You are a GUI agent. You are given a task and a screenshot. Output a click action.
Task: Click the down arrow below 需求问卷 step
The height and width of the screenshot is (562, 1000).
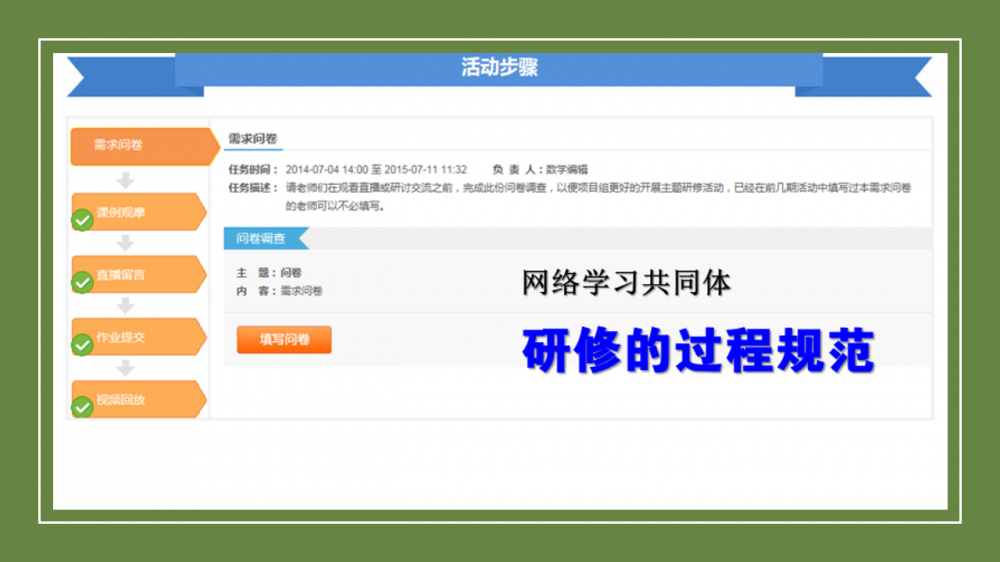point(125,181)
